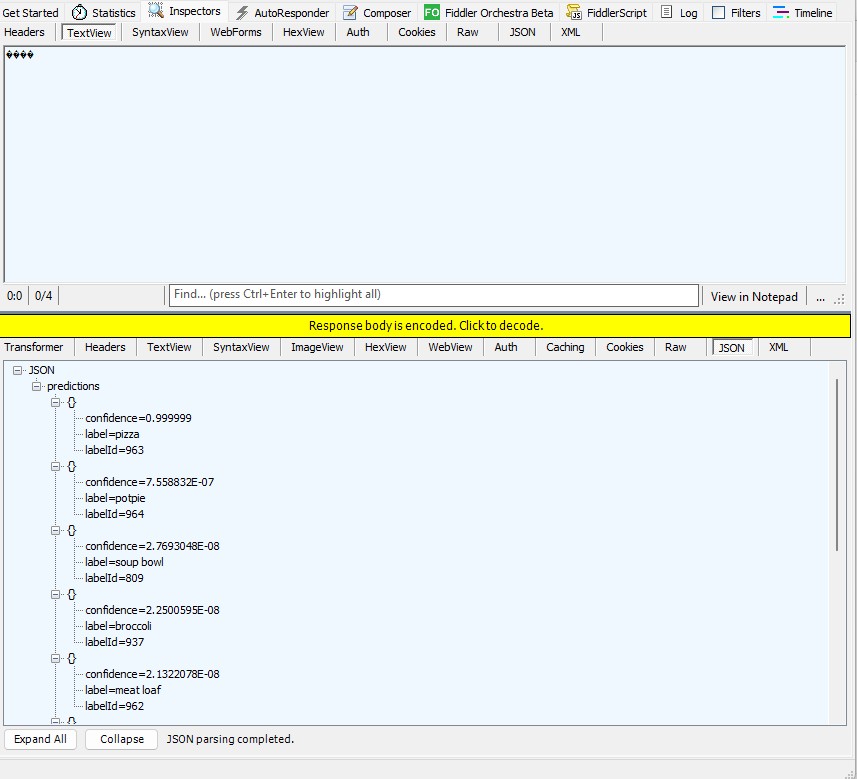Screen dimensions: 857x779
Task: Collapse the root JSON tree node
Action: pos(19,370)
